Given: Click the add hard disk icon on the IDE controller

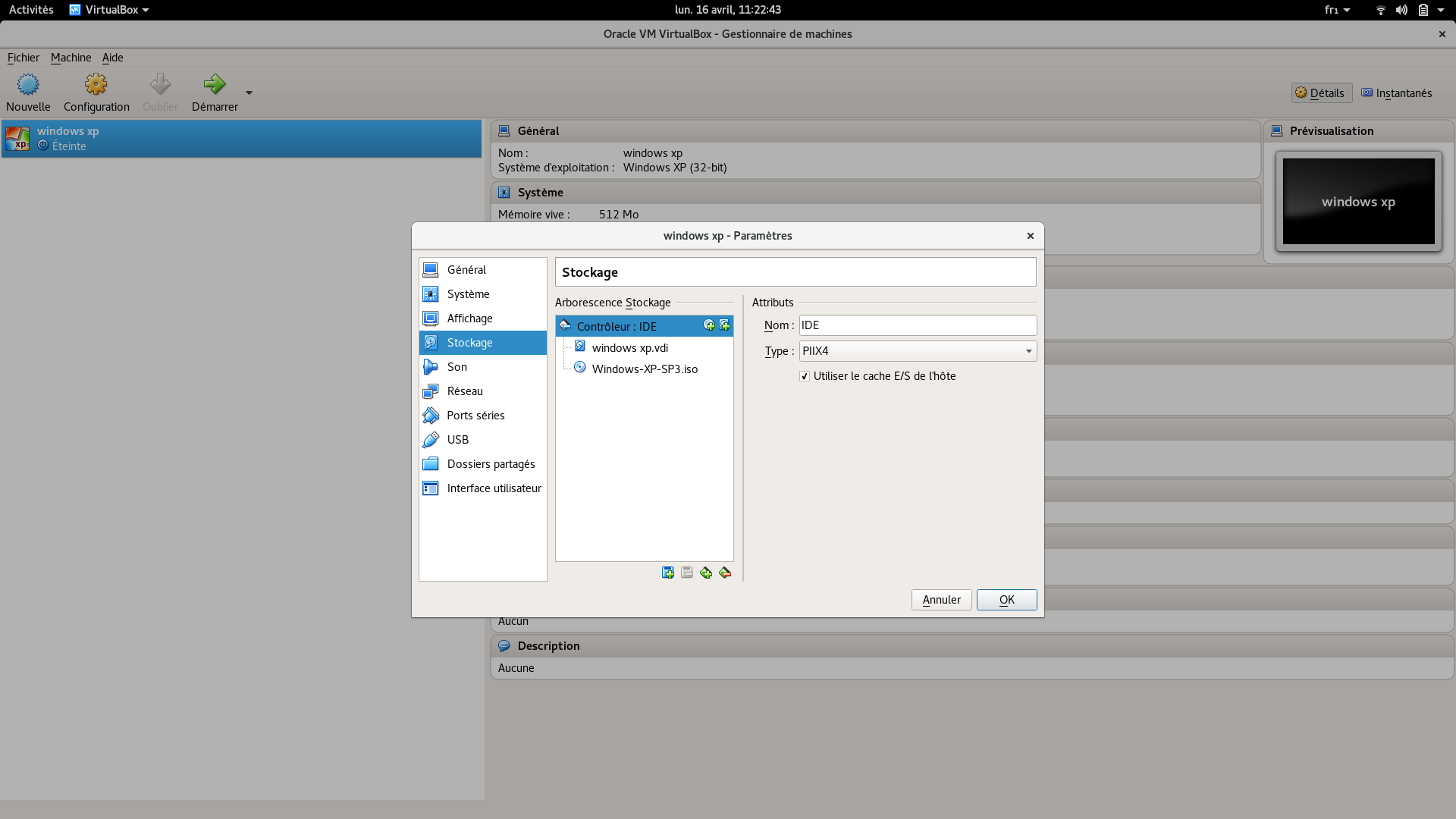Looking at the screenshot, I should coord(725,325).
